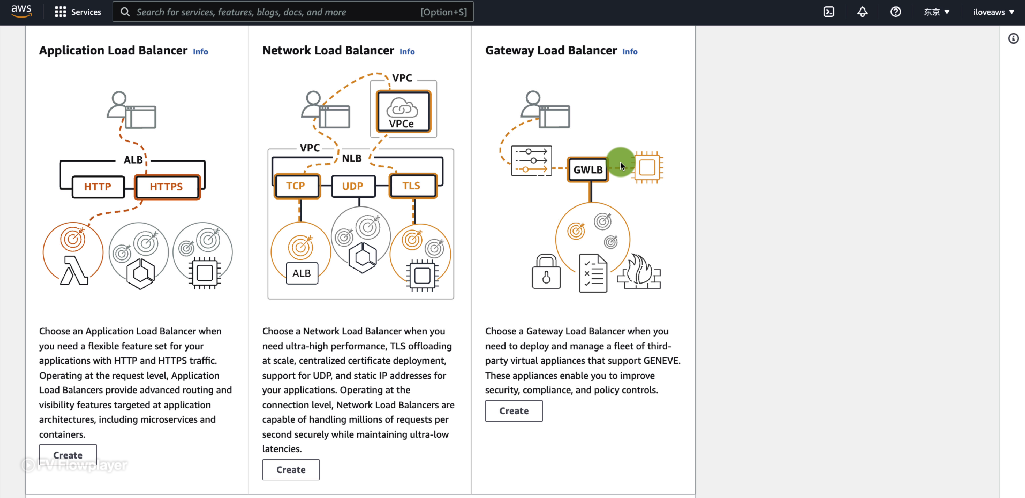
Task: Click the TLS box in NLB diagram
Action: click(411, 186)
